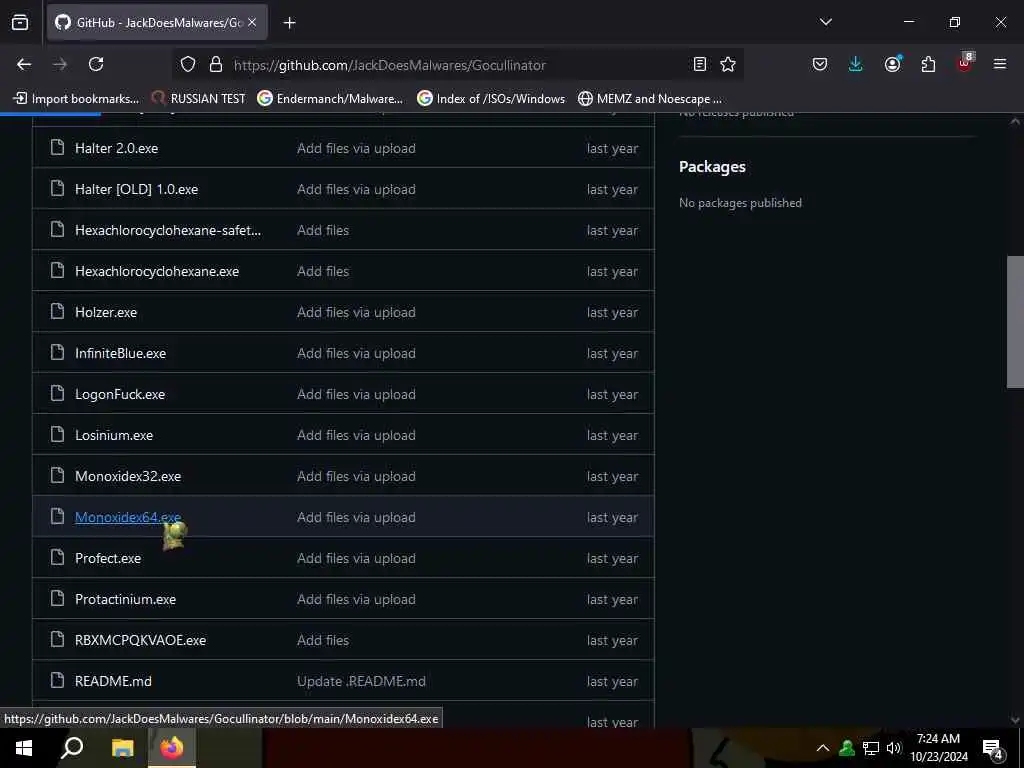Screen dimensions: 1024x768
Task: Open file Losinium.exe
Action: pos(114,435)
